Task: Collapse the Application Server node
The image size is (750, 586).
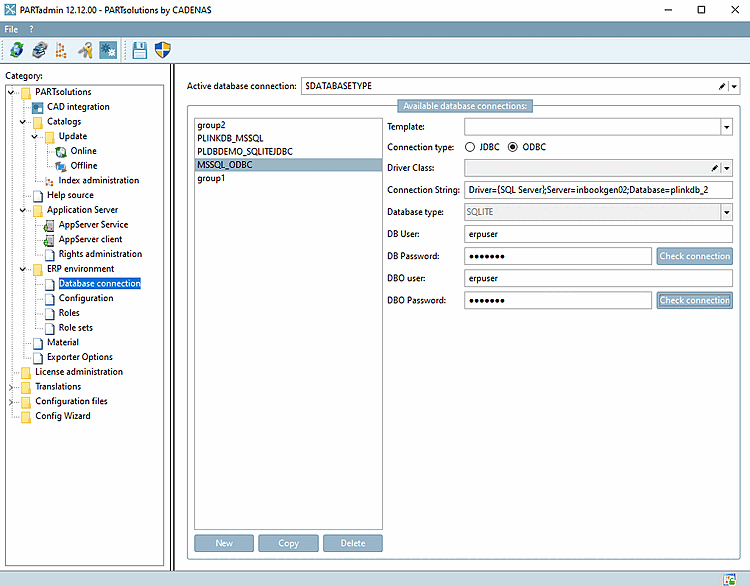Action: [22, 210]
